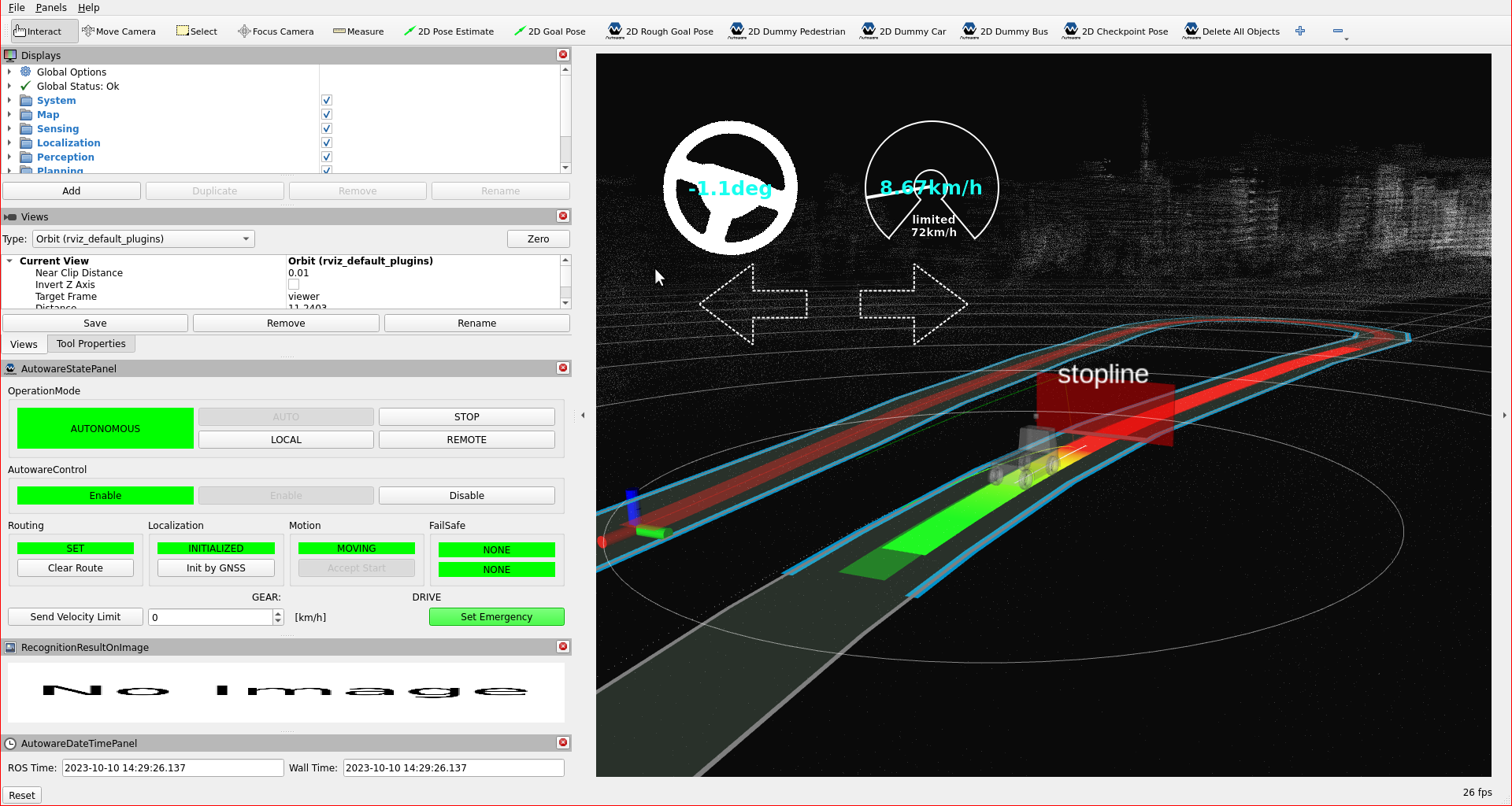This screenshot has width=1512, height=806.
Task: Expand the Global Options section
Action: tap(9, 72)
